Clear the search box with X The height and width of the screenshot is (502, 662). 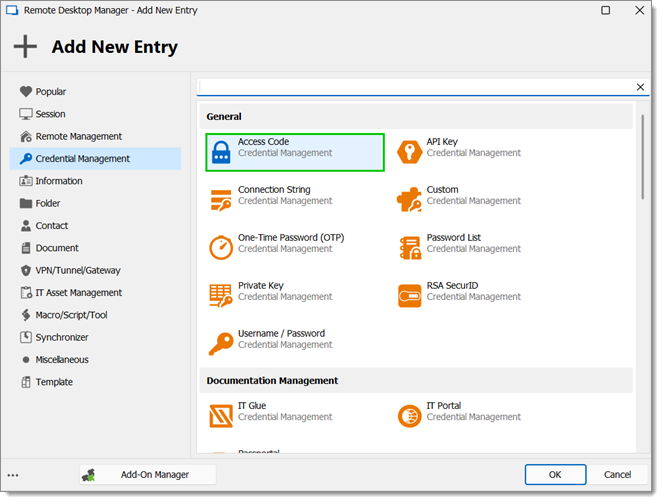[640, 87]
